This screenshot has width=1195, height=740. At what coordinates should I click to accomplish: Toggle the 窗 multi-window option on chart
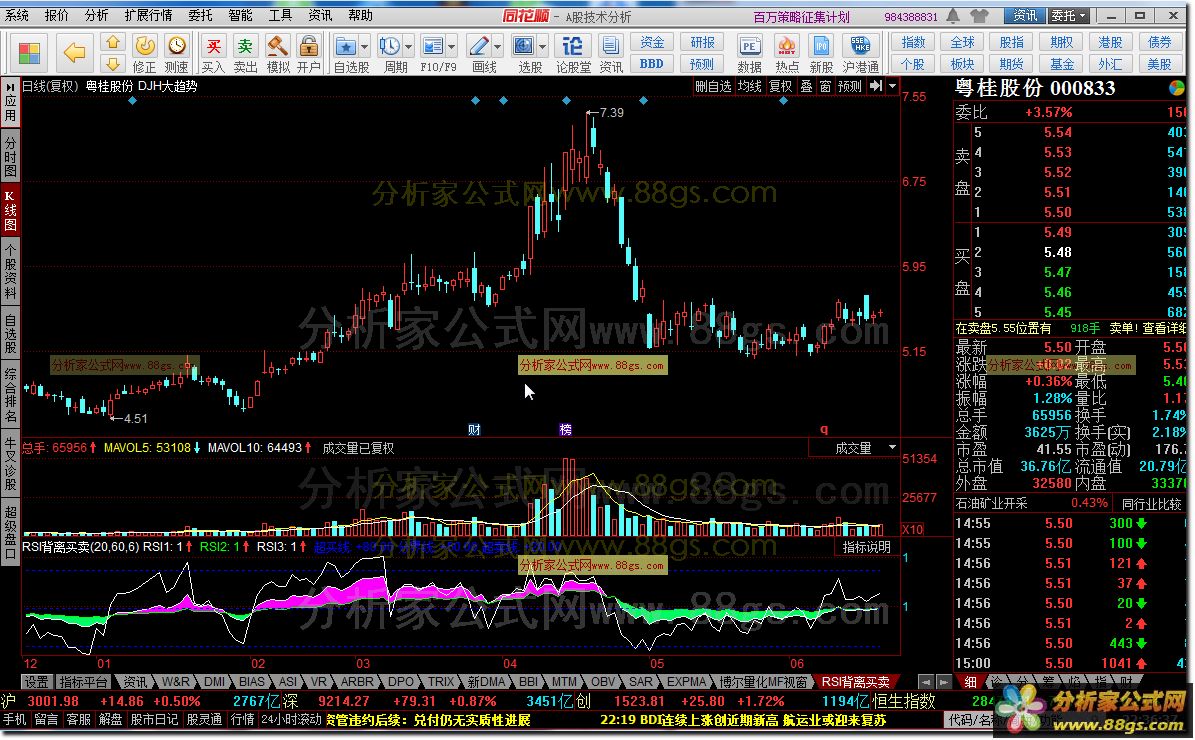point(825,86)
